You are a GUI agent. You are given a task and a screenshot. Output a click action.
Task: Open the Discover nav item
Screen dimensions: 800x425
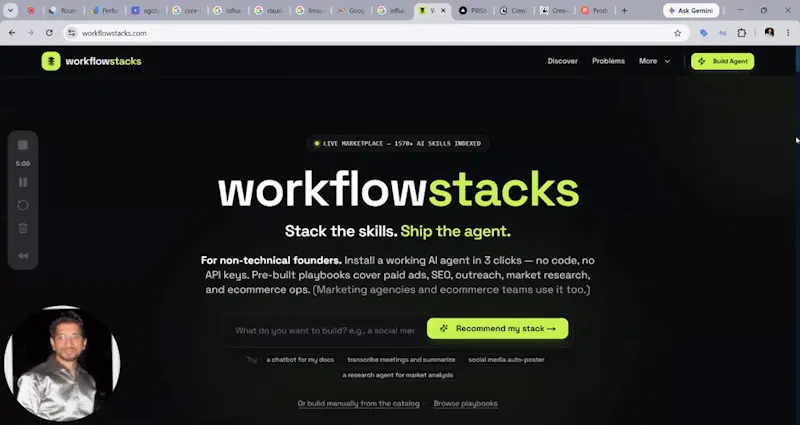(562, 61)
